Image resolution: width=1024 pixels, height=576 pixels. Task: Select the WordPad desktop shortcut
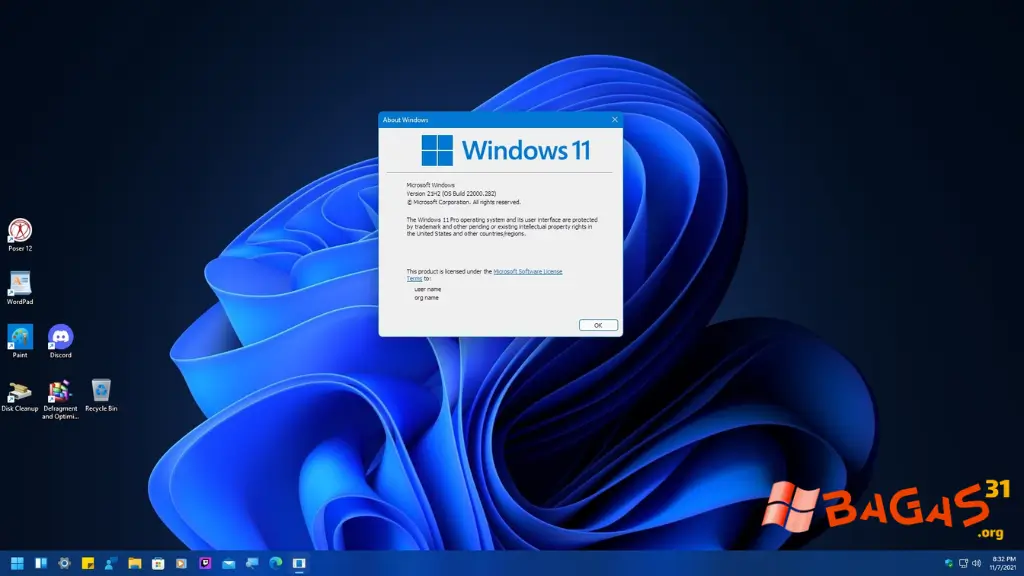click(20, 289)
